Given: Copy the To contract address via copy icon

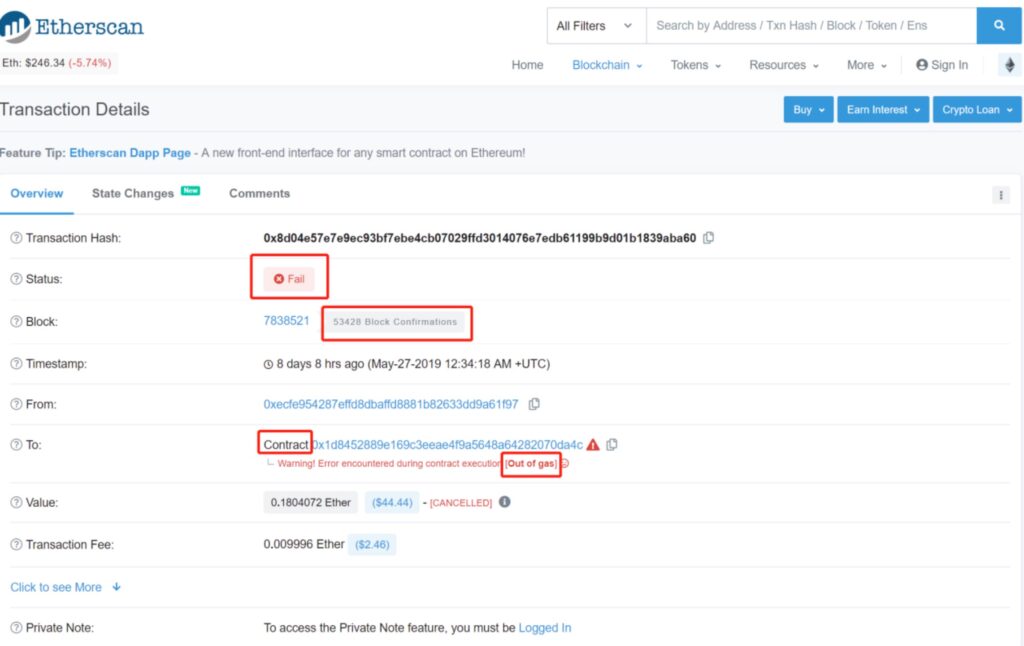Looking at the screenshot, I should (612, 445).
